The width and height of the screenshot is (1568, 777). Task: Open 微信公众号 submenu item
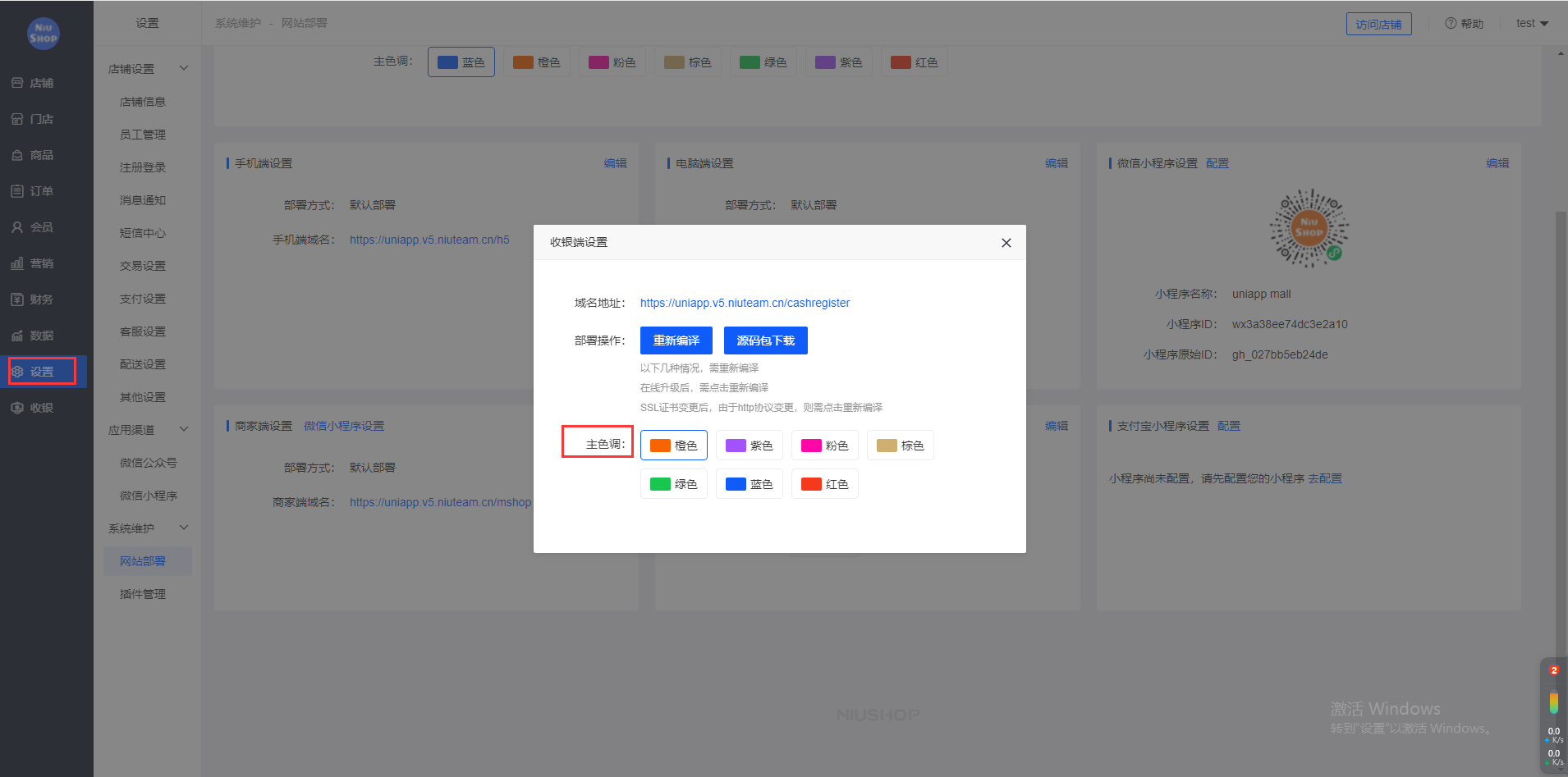pos(148,463)
